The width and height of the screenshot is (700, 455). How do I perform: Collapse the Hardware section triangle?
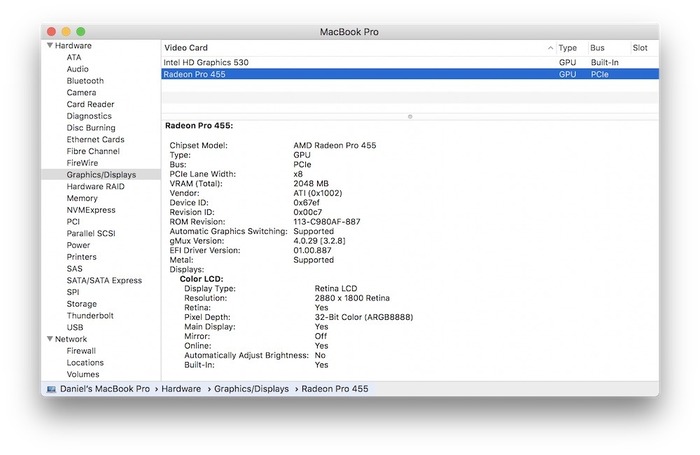[x=50, y=45]
